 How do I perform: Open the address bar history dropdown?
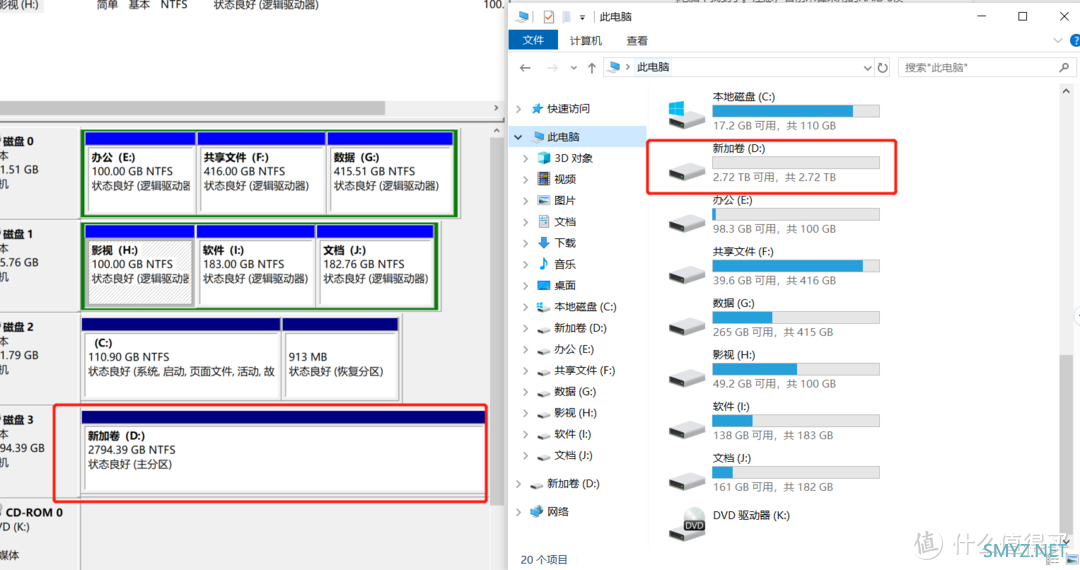point(867,67)
